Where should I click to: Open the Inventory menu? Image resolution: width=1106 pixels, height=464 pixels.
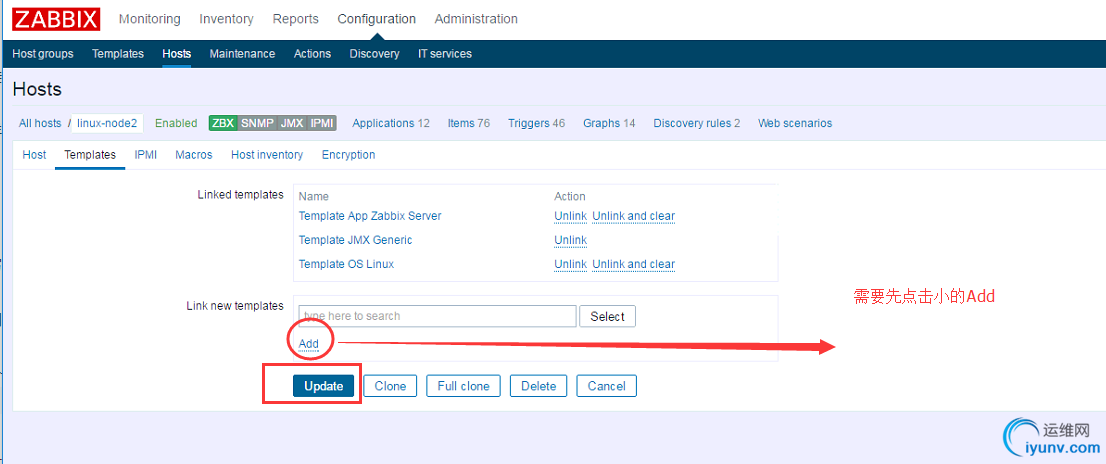point(226,19)
